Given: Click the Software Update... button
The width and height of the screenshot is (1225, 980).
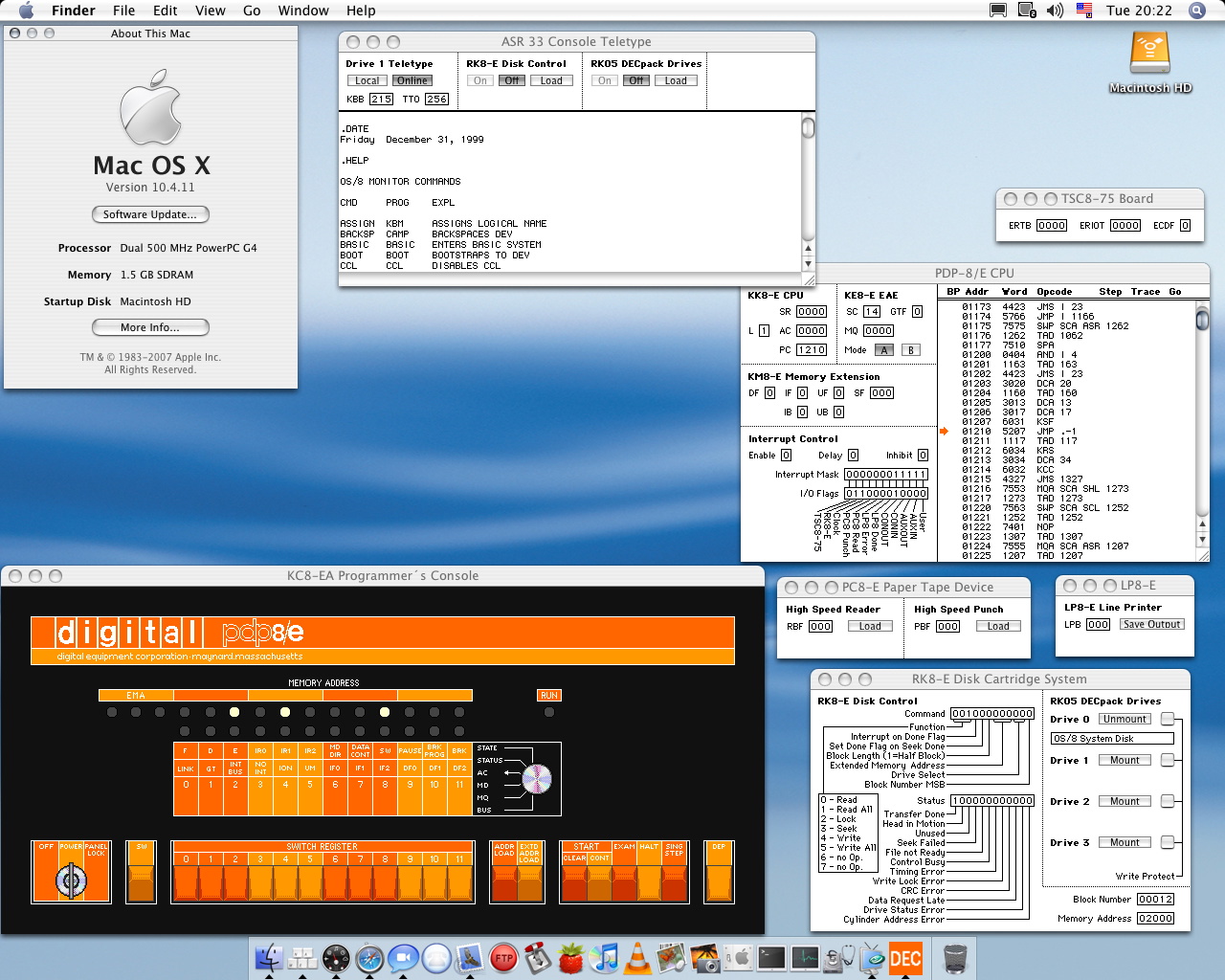Looking at the screenshot, I should pyautogui.click(x=150, y=214).
